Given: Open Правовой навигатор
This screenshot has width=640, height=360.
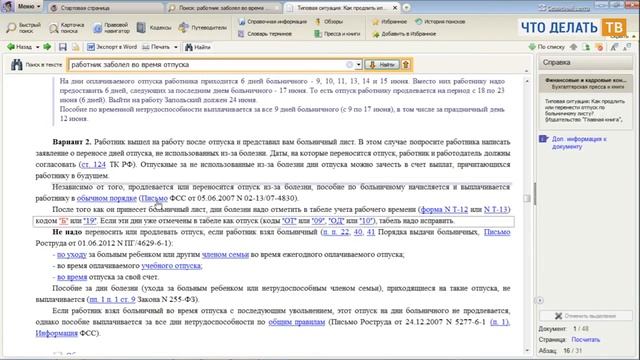Looking at the screenshot, I should click(111, 28).
